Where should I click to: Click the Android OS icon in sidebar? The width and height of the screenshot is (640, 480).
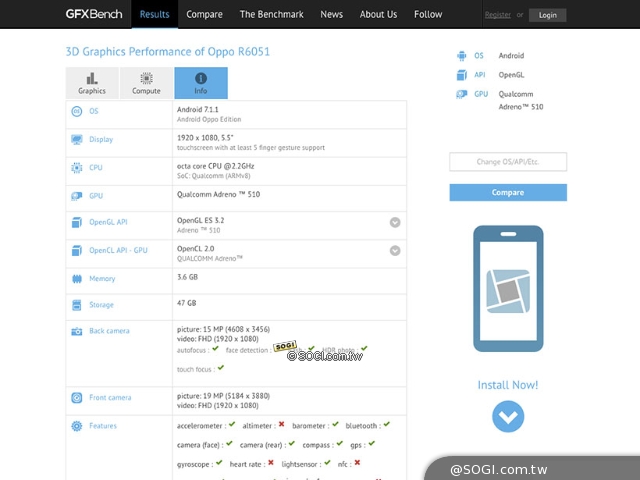[461, 56]
